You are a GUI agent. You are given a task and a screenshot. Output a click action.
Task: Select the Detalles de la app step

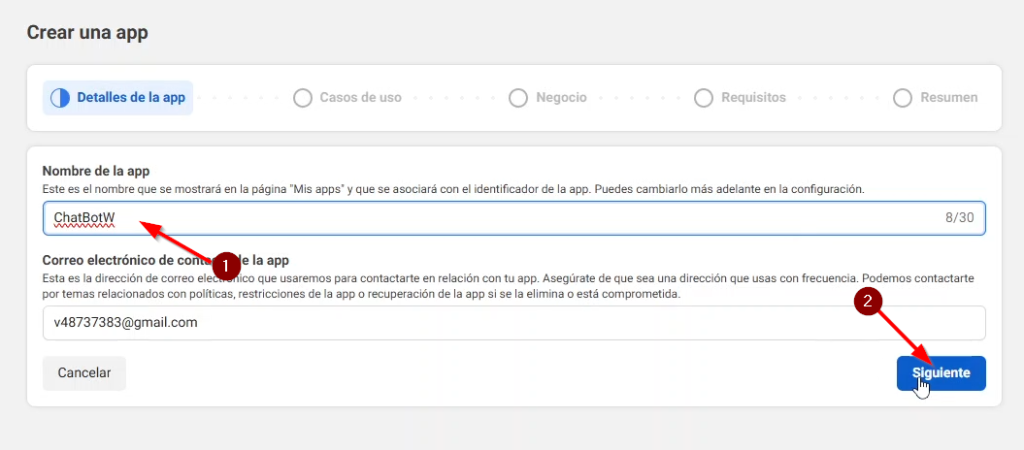pos(118,98)
